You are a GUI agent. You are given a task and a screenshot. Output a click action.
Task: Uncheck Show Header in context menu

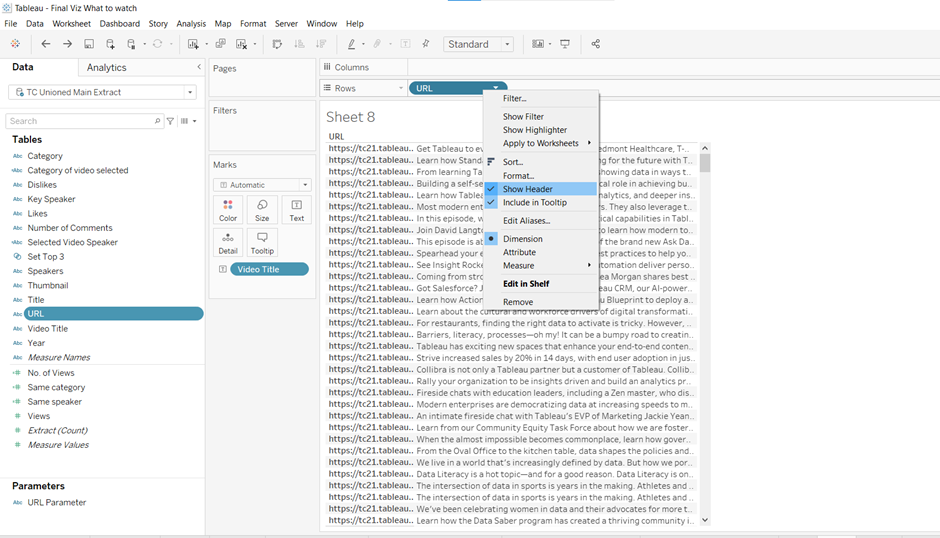(x=527, y=189)
